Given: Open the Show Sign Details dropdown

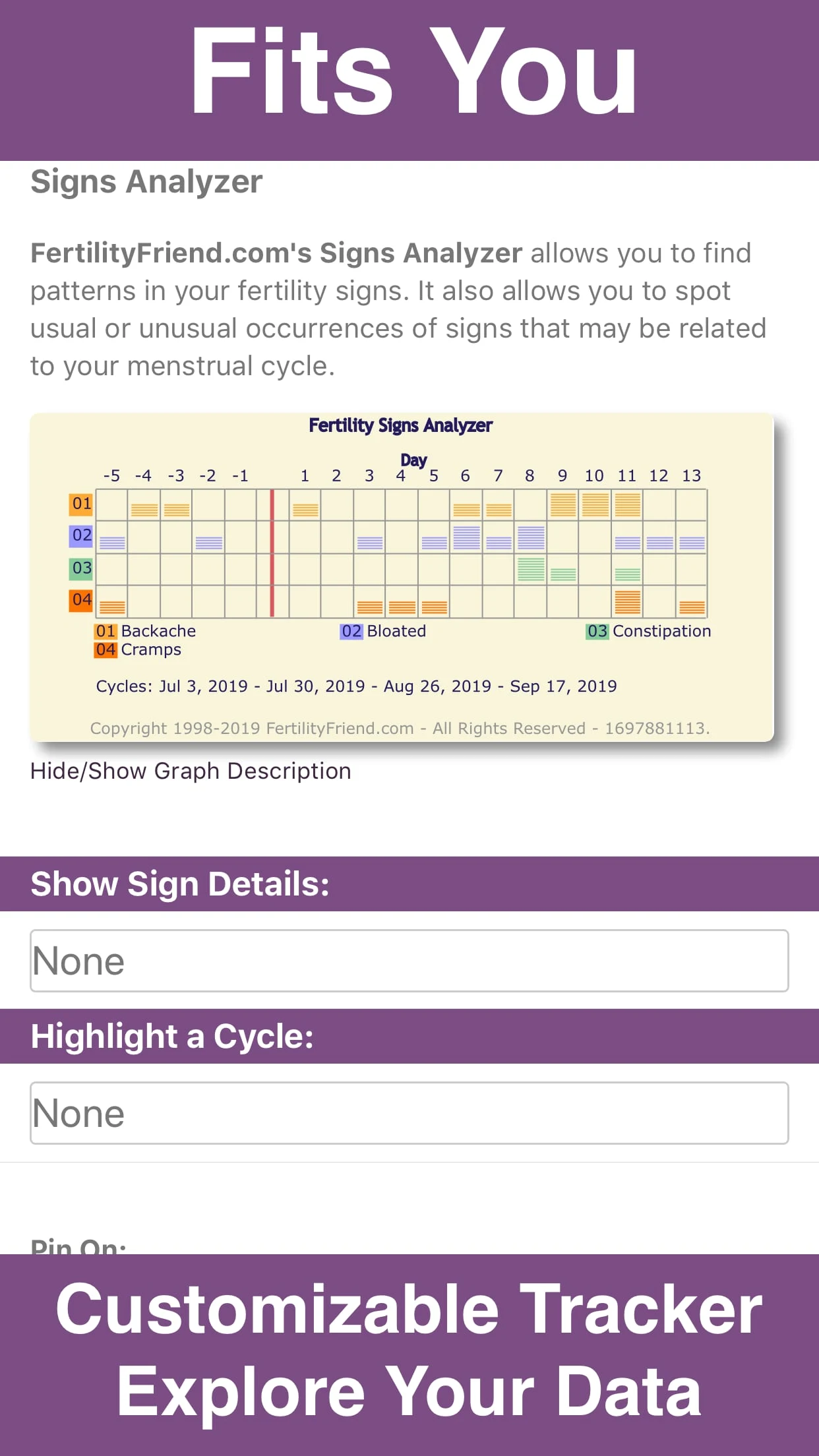Looking at the screenshot, I should [x=409, y=961].
